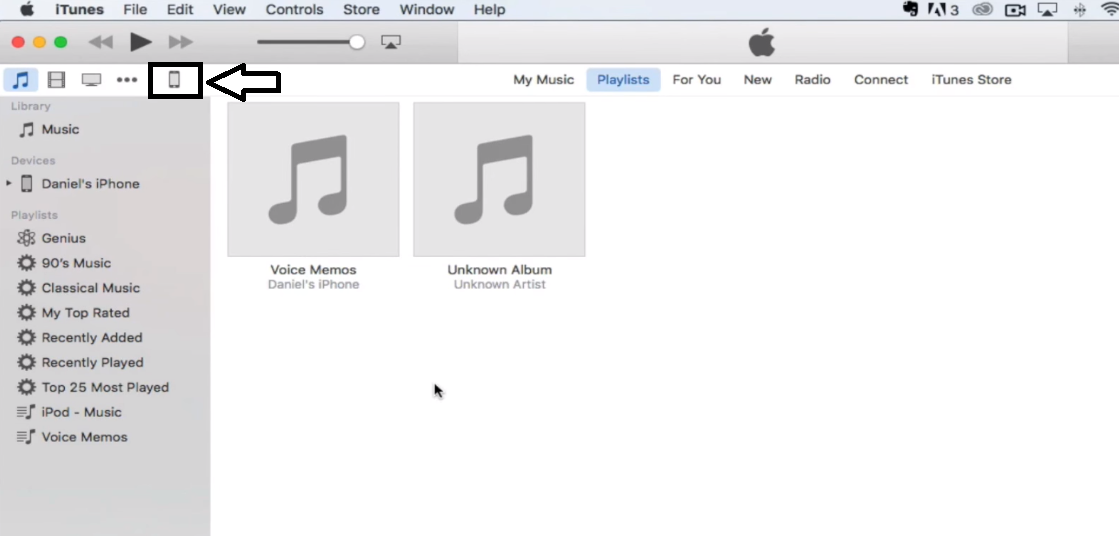Click the genius atom icon
The width and height of the screenshot is (1119, 536).
click(x=26, y=238)
